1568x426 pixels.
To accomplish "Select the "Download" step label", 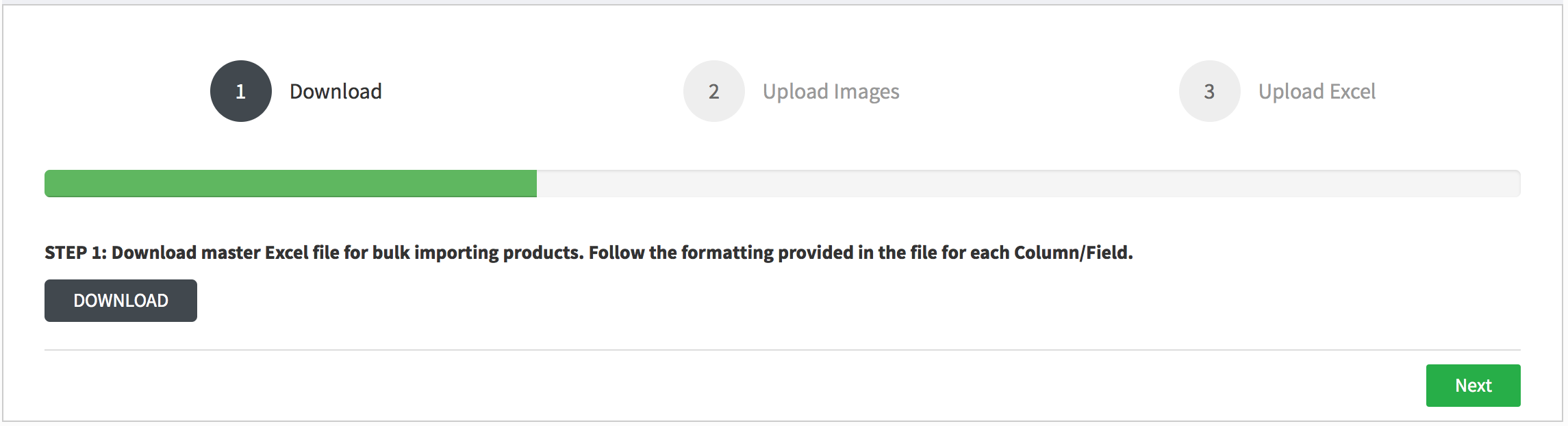I will click(336, 91).
